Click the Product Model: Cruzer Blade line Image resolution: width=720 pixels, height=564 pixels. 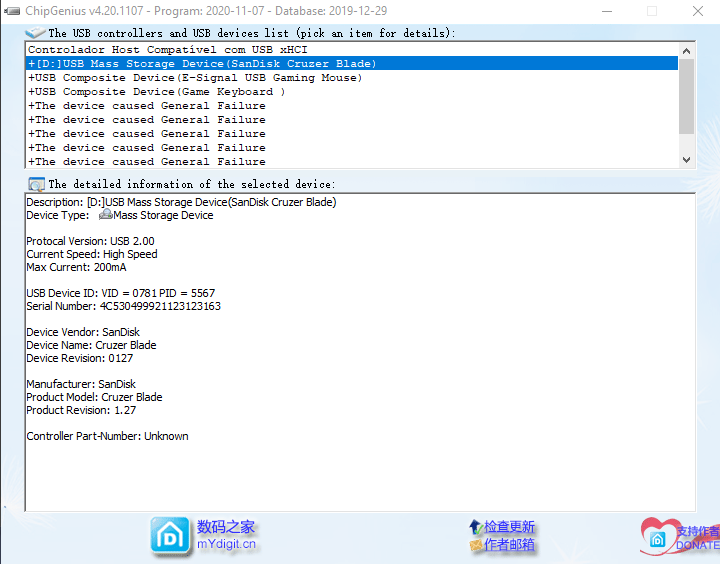click(x=94, y=397)
